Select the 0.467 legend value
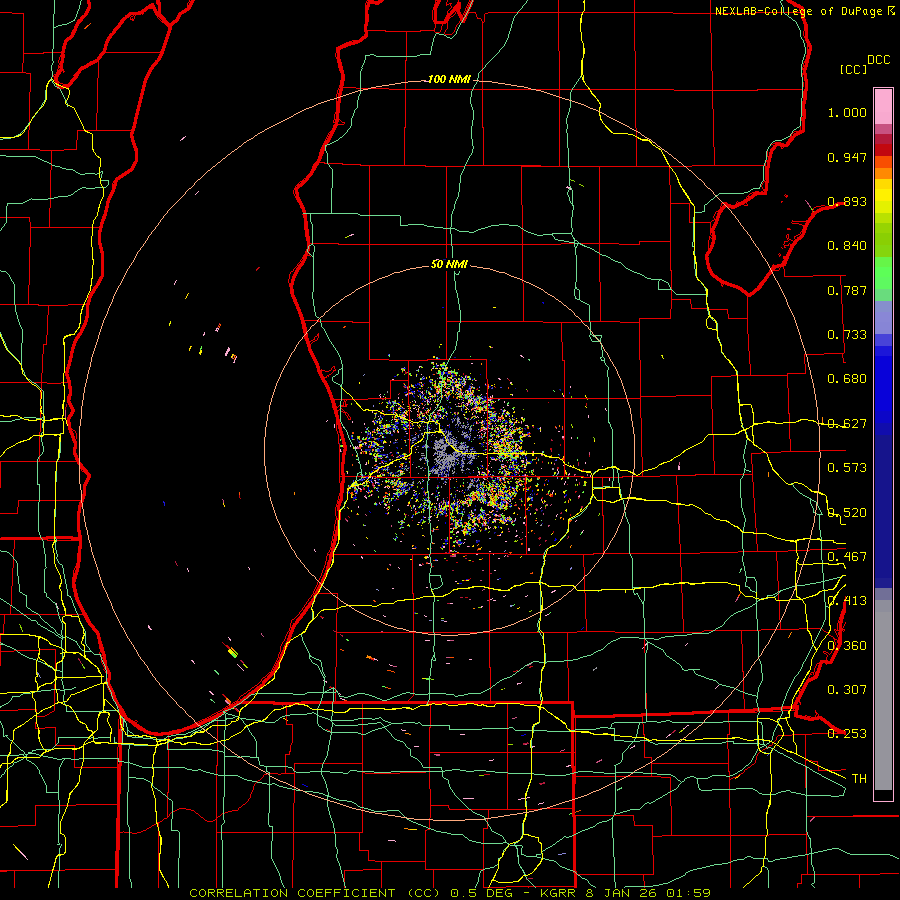Viewport: 900px width, 900px height. [847, 557]
